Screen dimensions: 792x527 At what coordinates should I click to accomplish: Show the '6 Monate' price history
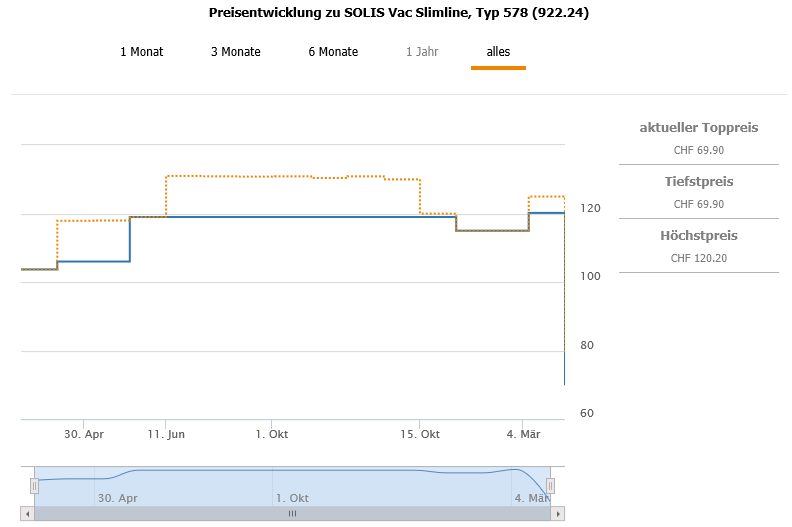pos(333,52)
